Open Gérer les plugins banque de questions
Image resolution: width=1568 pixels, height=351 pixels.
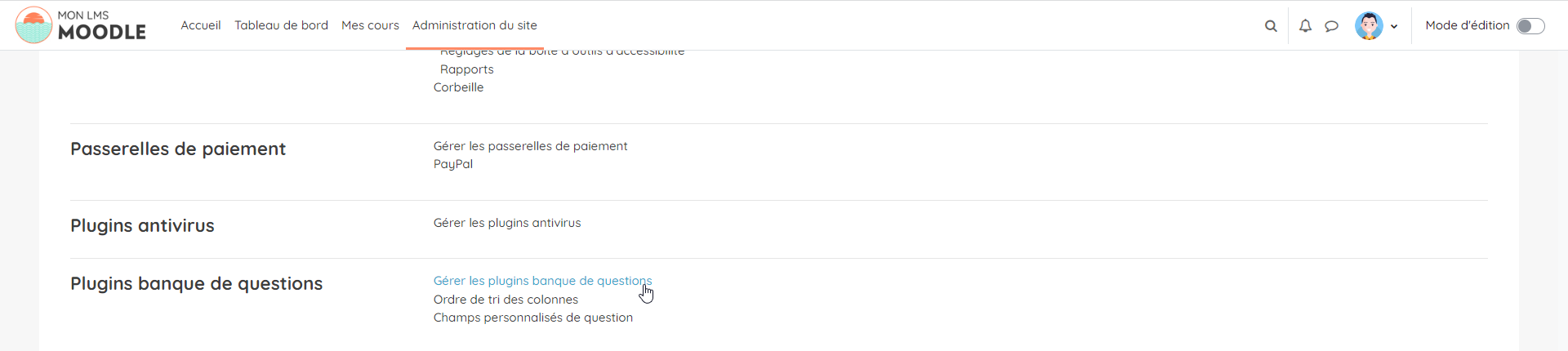(x=542, y=281)
